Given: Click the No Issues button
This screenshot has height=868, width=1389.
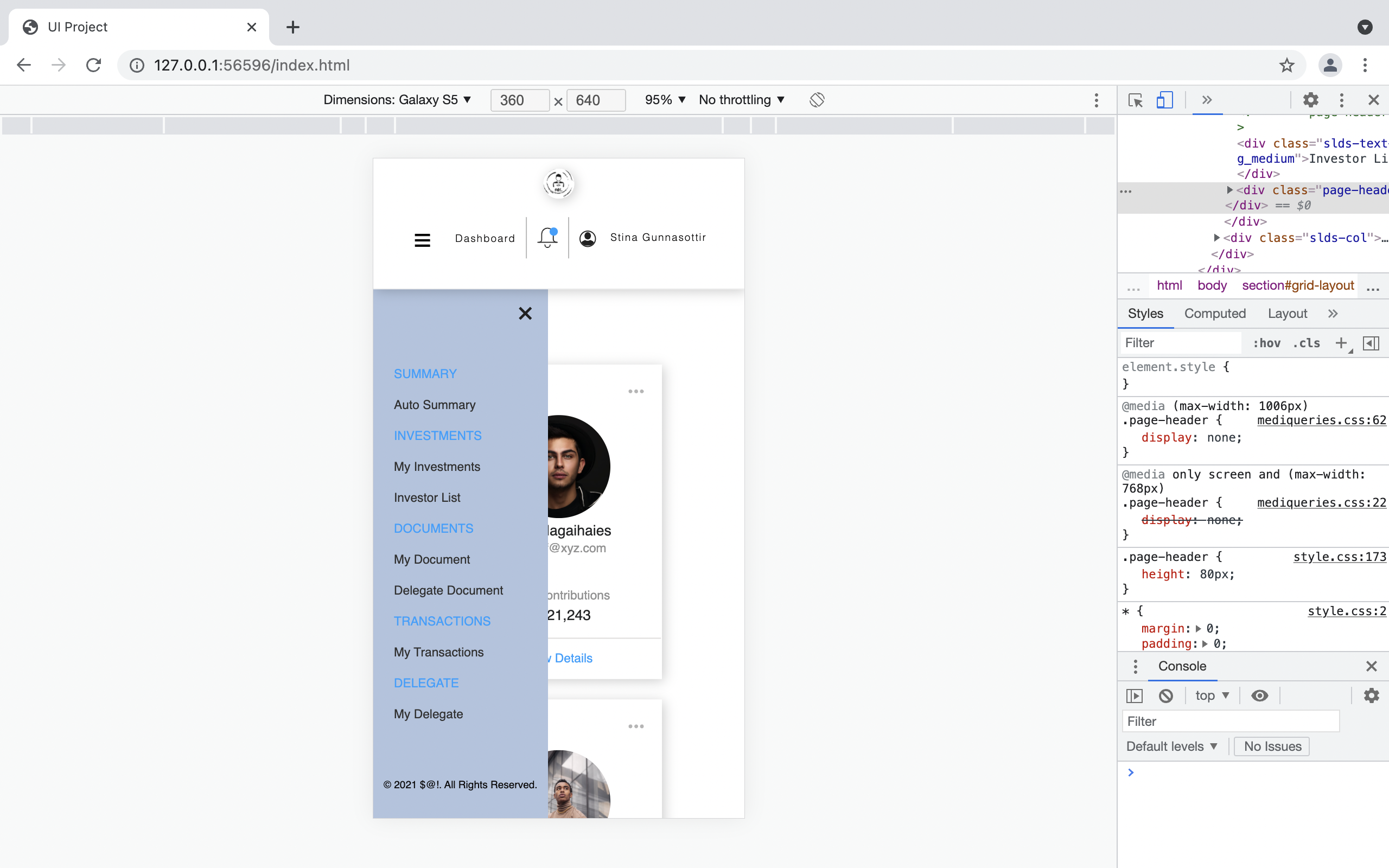Looking at the screenshot, I should [x=1271, y=746].
